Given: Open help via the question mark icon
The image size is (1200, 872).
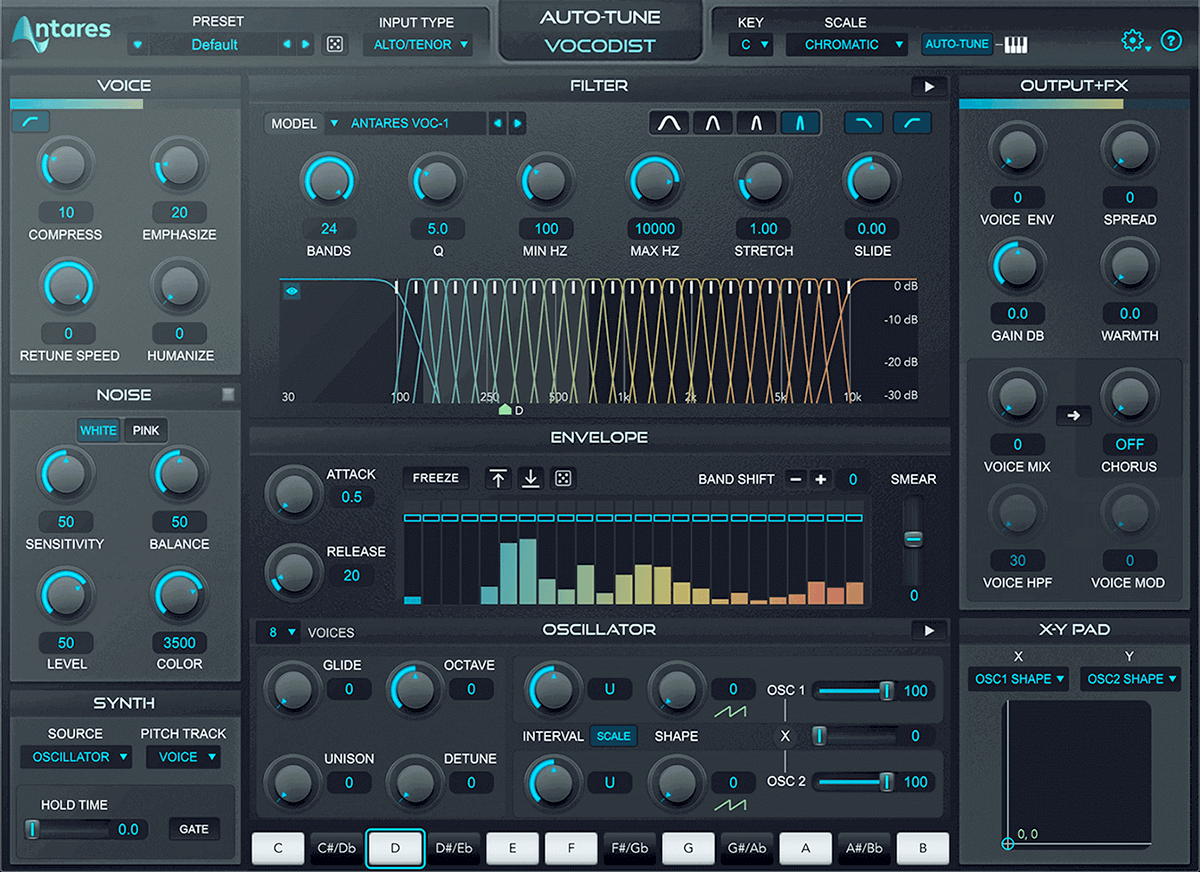Looking at the screenshot, I should (1173, 40).
